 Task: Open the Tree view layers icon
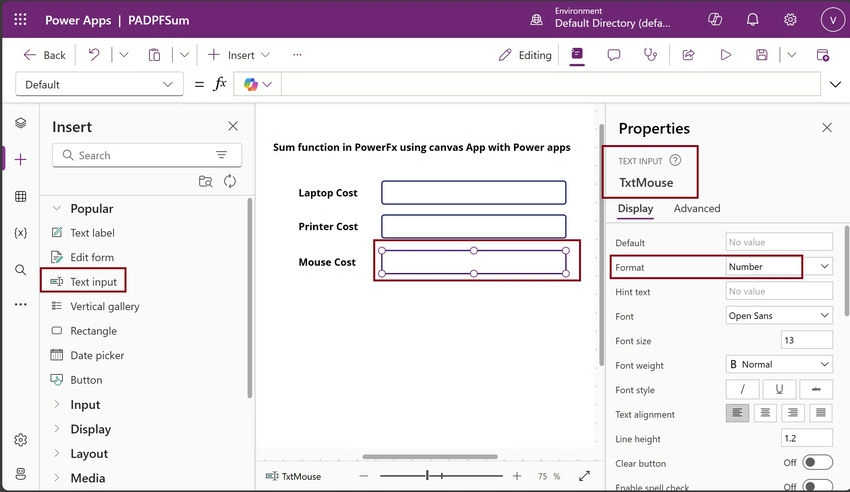21,123
